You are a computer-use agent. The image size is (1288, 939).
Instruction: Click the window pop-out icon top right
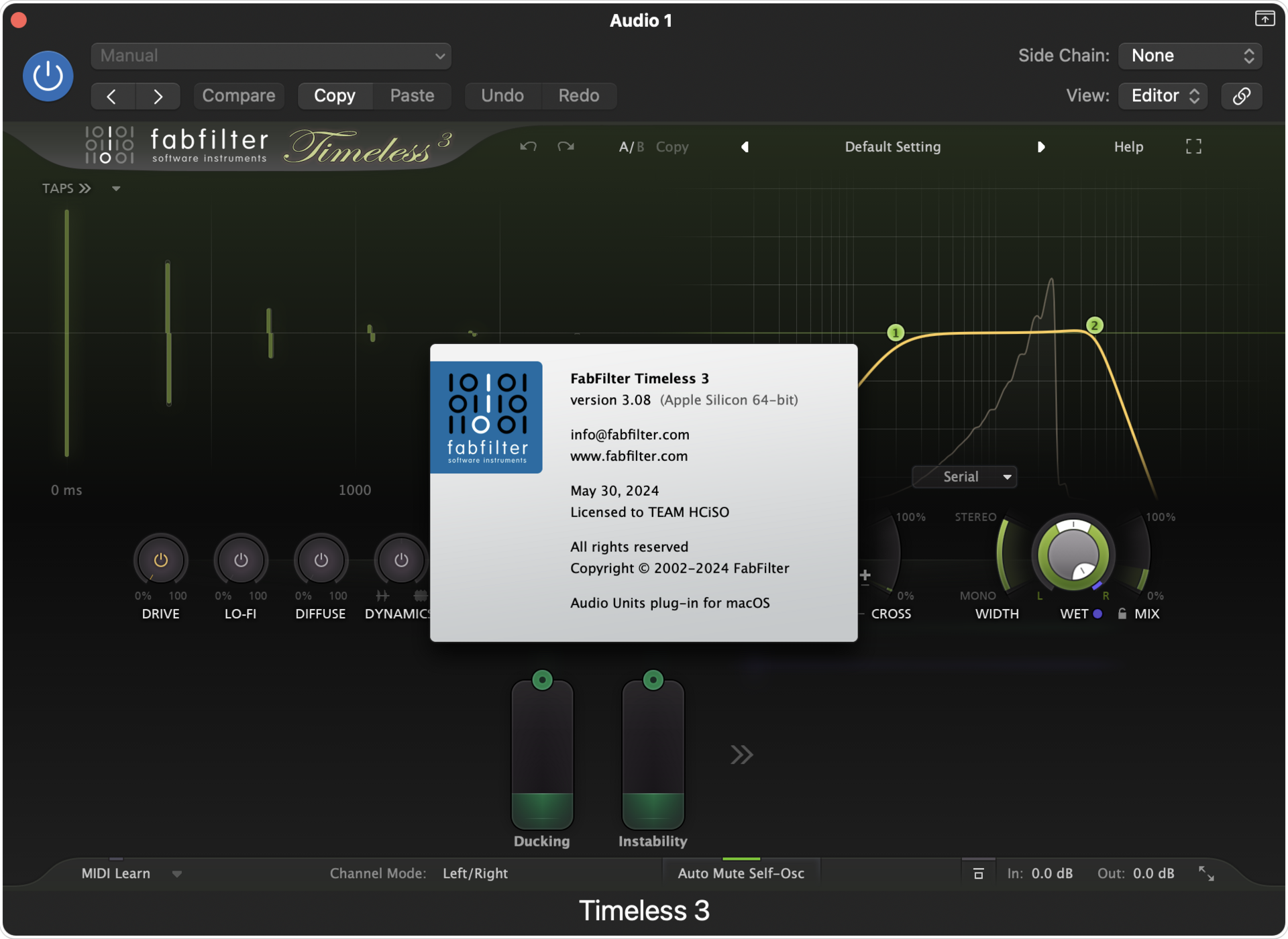click(1265, 19)
